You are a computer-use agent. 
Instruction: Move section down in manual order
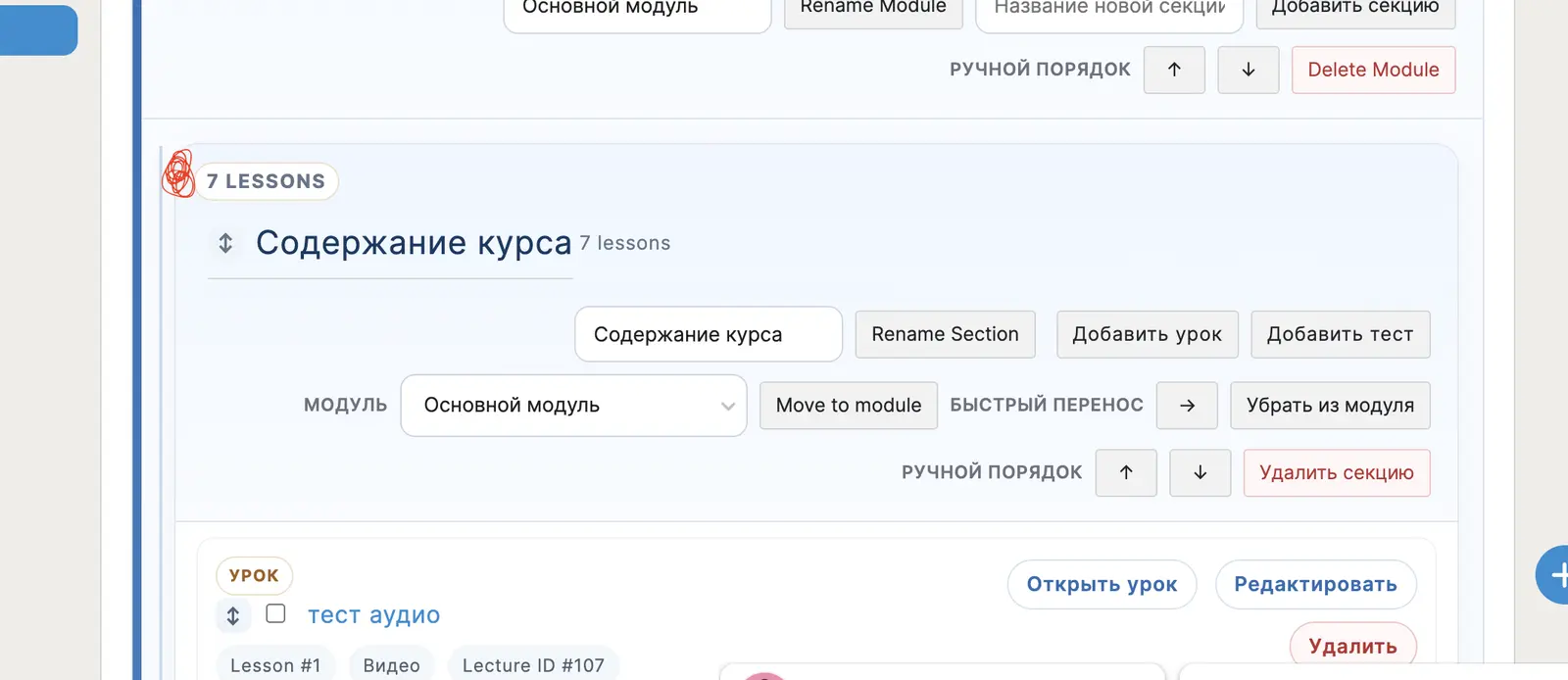click(x=1200, y=472)
